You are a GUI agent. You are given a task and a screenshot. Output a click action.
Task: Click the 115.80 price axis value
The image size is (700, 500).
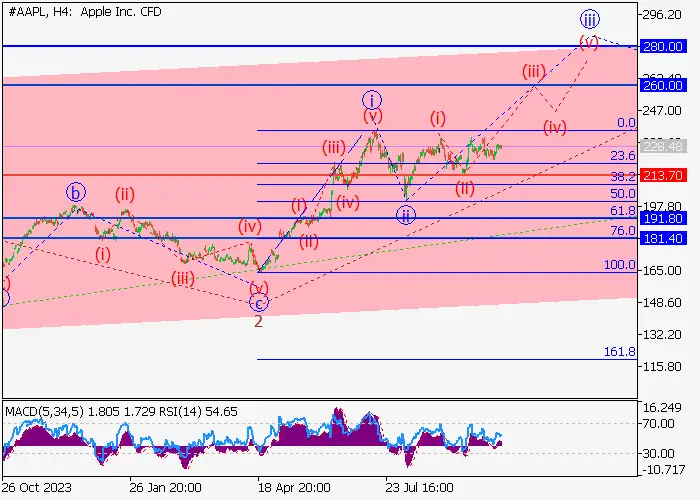tap(662, 367)
